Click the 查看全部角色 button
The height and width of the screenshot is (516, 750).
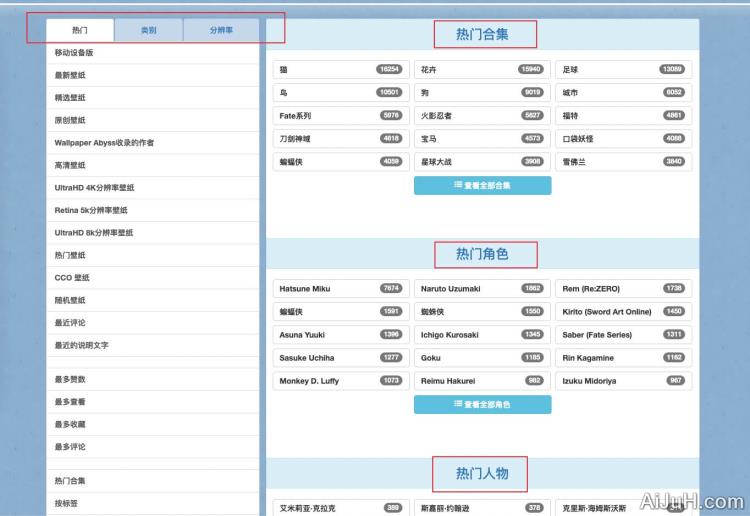pos(482,404)
